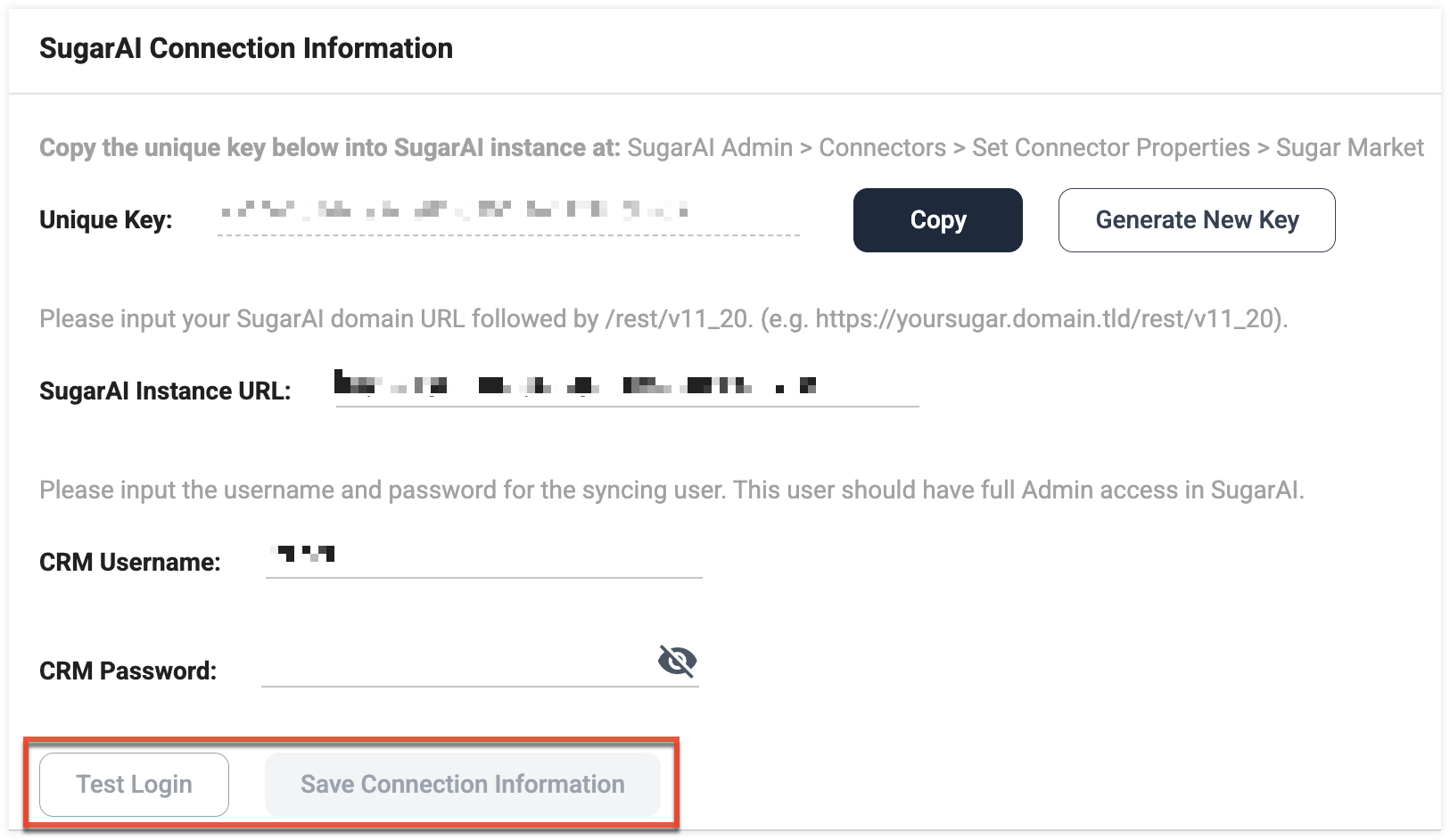Click the syncing user instructions text
1450x840 pixels.
671,490
